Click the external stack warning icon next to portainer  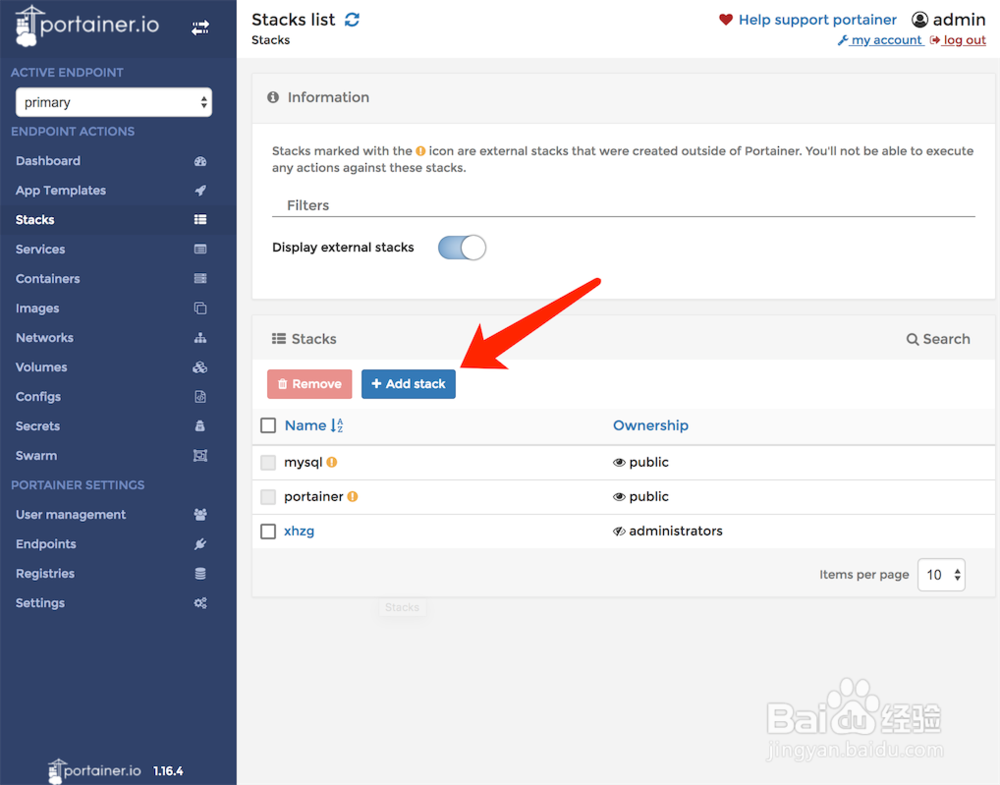point(353,497)
